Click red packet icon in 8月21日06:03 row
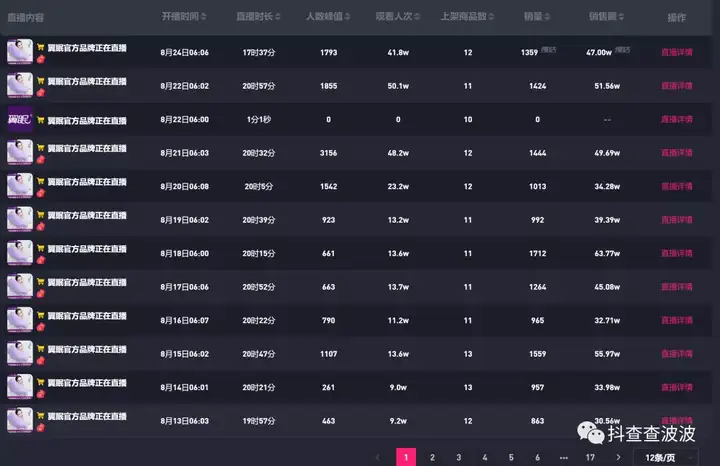 pyautogui.click(x=41, y=160)
